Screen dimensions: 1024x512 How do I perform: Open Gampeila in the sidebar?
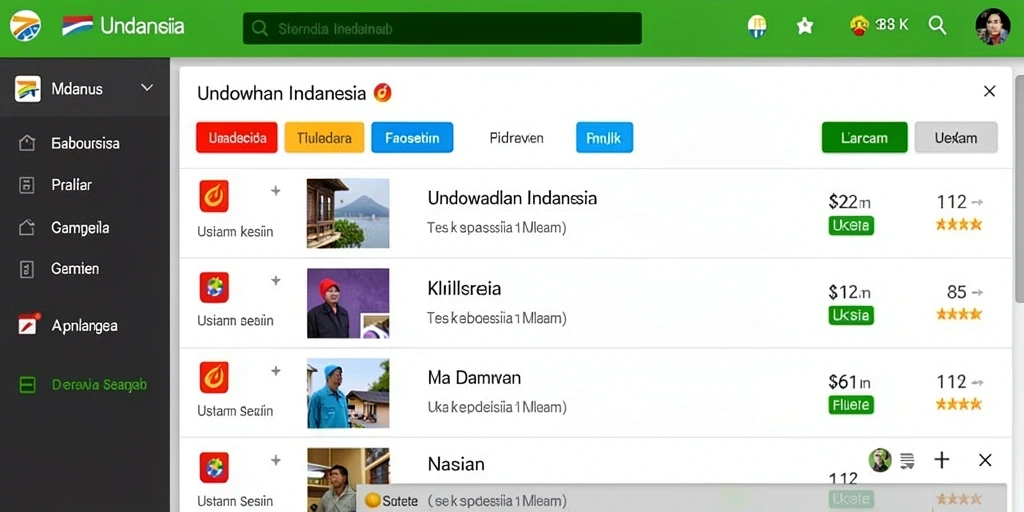click(80, 228)
